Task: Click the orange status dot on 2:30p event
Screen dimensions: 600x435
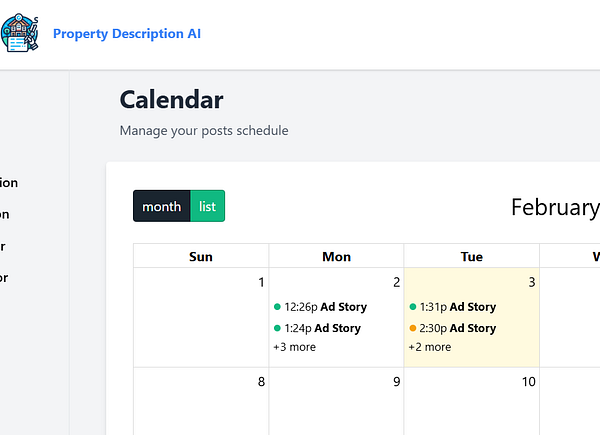Action: coord(413,328)
